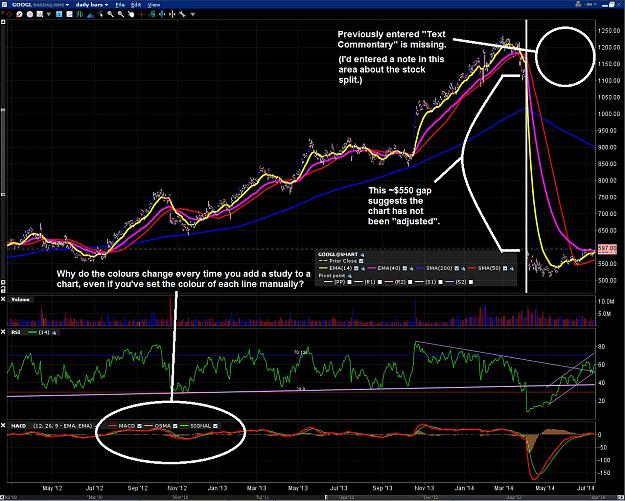Click the 1000.00 price axis label
Screen dimensions: 625x501
(608, 114)
